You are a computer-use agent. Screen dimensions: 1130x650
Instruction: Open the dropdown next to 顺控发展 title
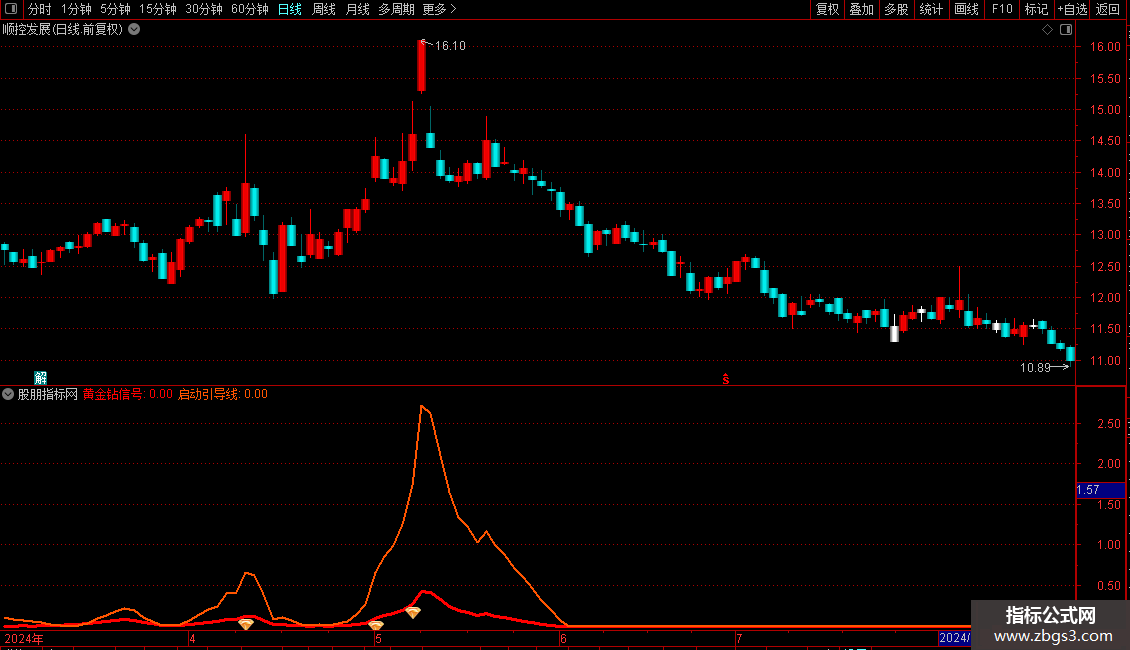point(134,30)
